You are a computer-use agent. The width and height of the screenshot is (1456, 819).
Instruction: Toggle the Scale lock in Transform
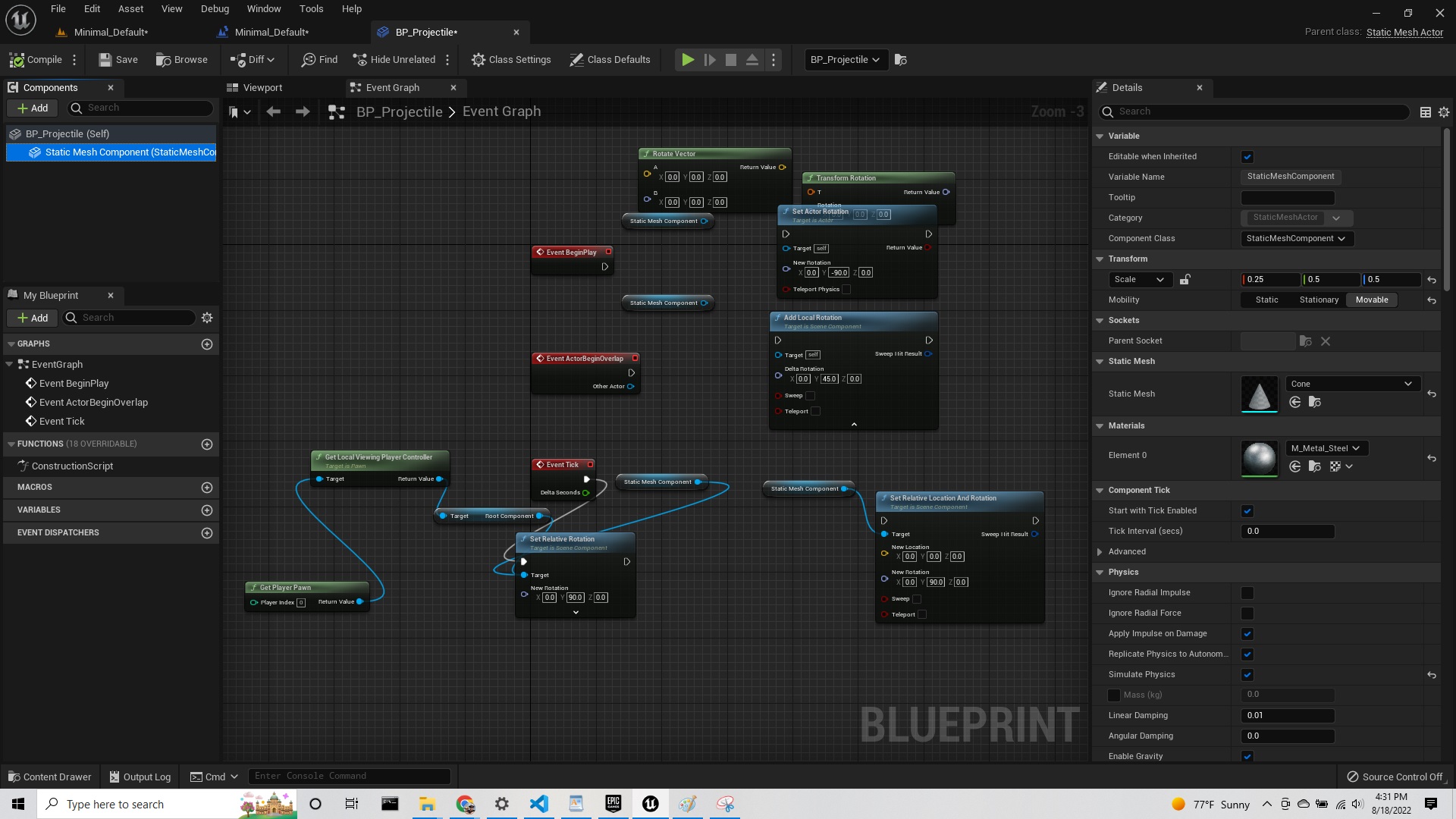tap(1185, 280)
